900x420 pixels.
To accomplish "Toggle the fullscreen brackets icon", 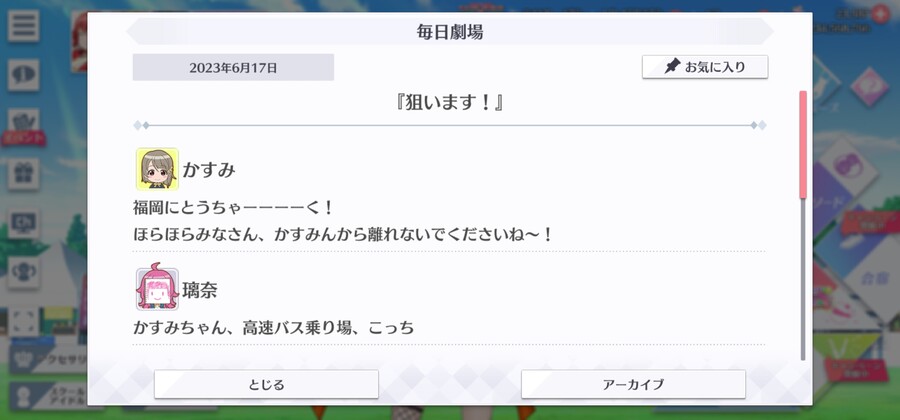I will click(24, 321).
